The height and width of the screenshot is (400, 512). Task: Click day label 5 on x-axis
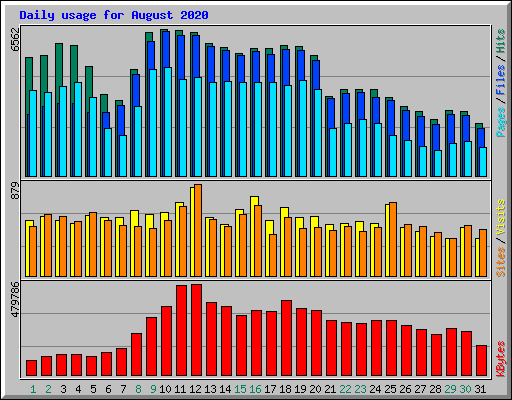point(93,389)
